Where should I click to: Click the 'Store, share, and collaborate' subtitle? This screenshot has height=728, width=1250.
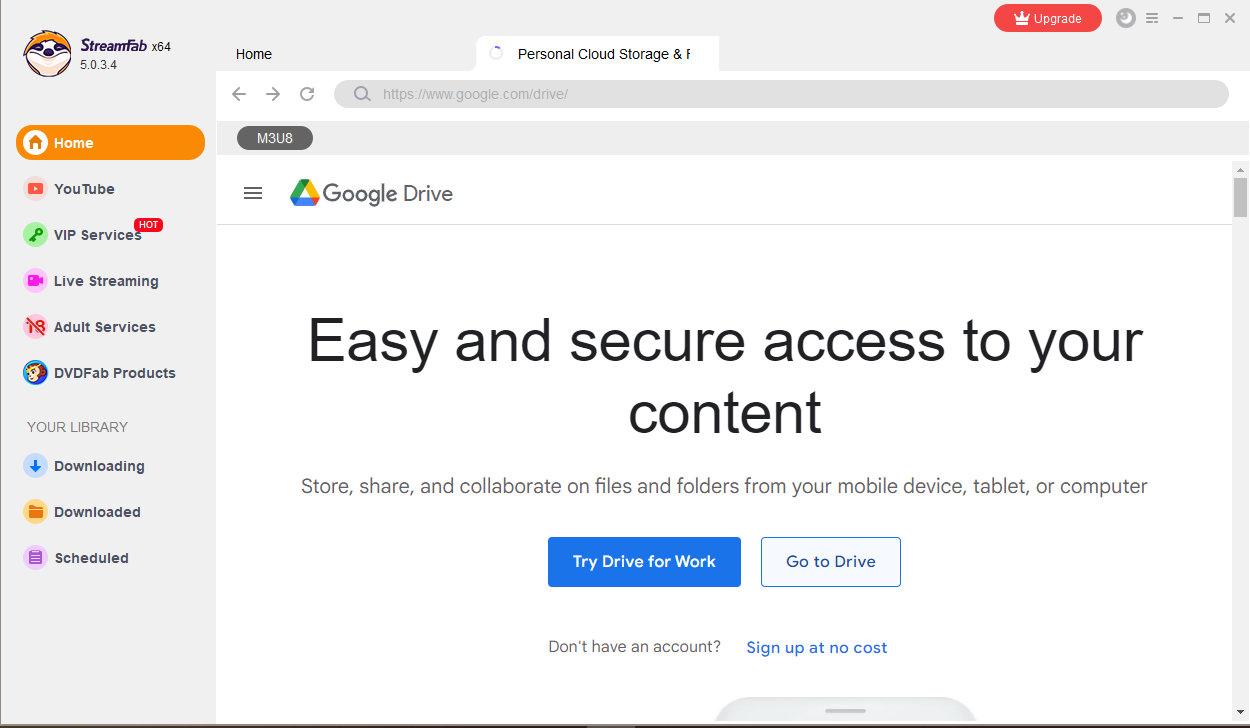pos(724,487)
